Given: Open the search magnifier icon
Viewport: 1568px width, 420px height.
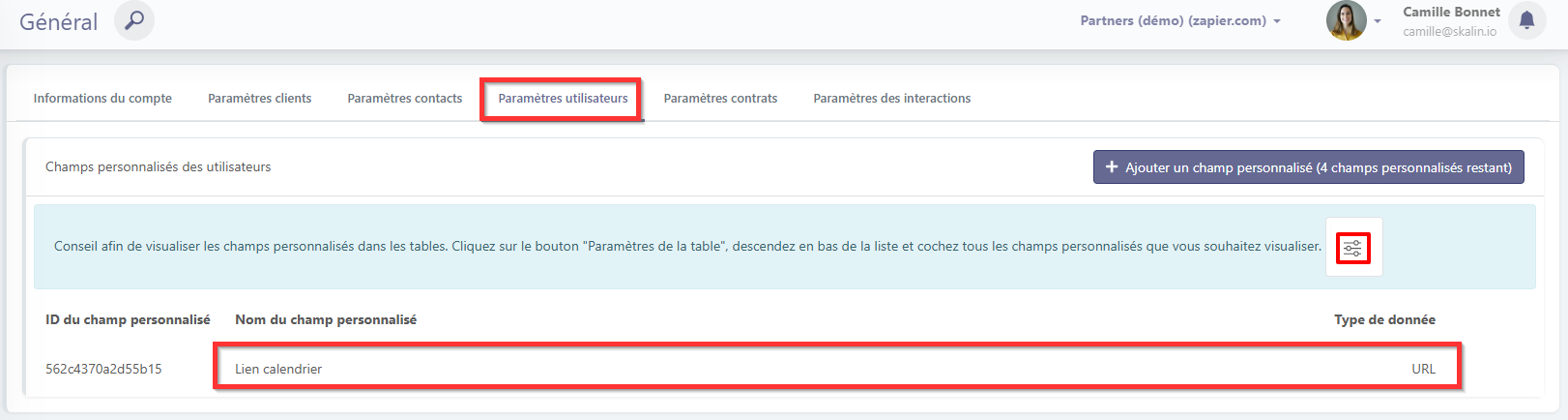Looking at the screenshot, I should point(134,20).
